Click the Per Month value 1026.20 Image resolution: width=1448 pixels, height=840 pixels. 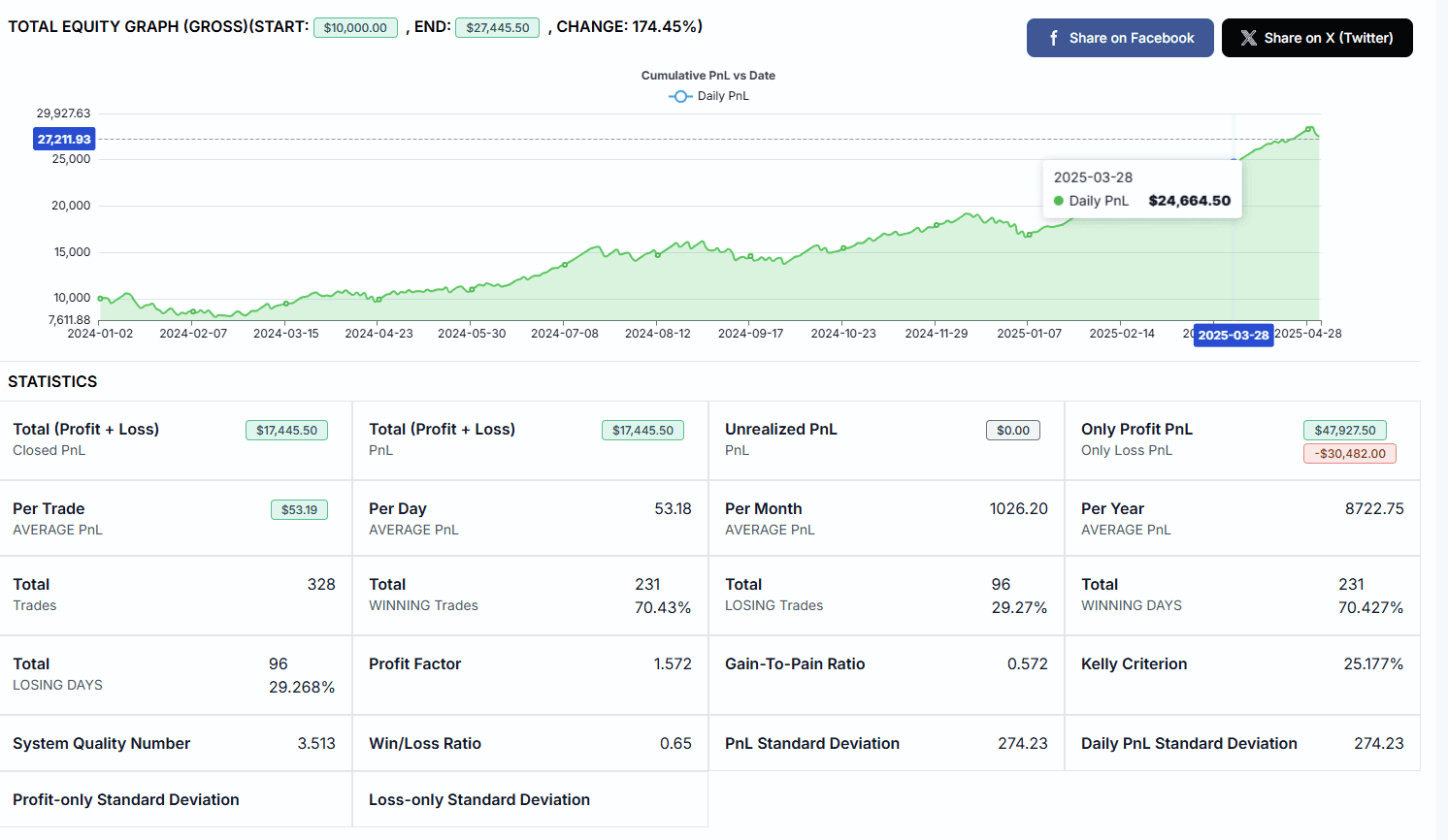(1018, 509)
